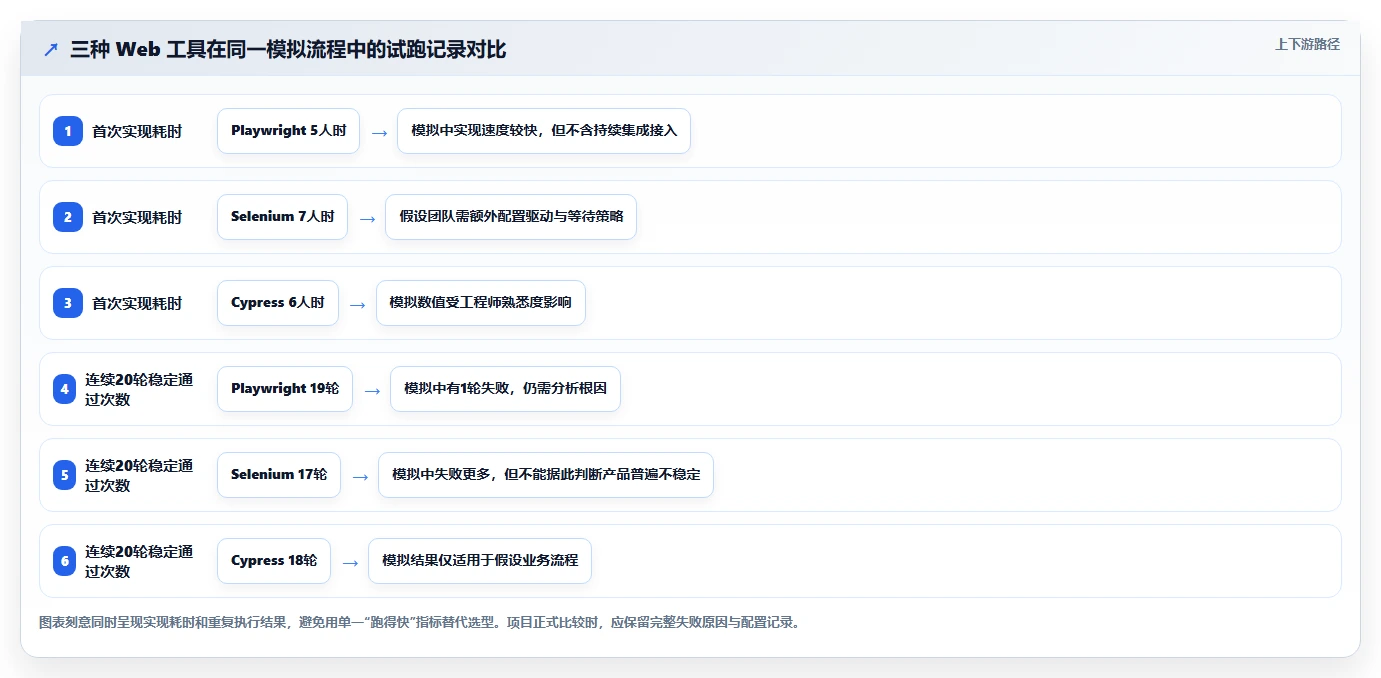Click the 连续20轮稳定通过次数 label in the Selenium row

click(x=139, y=476)
